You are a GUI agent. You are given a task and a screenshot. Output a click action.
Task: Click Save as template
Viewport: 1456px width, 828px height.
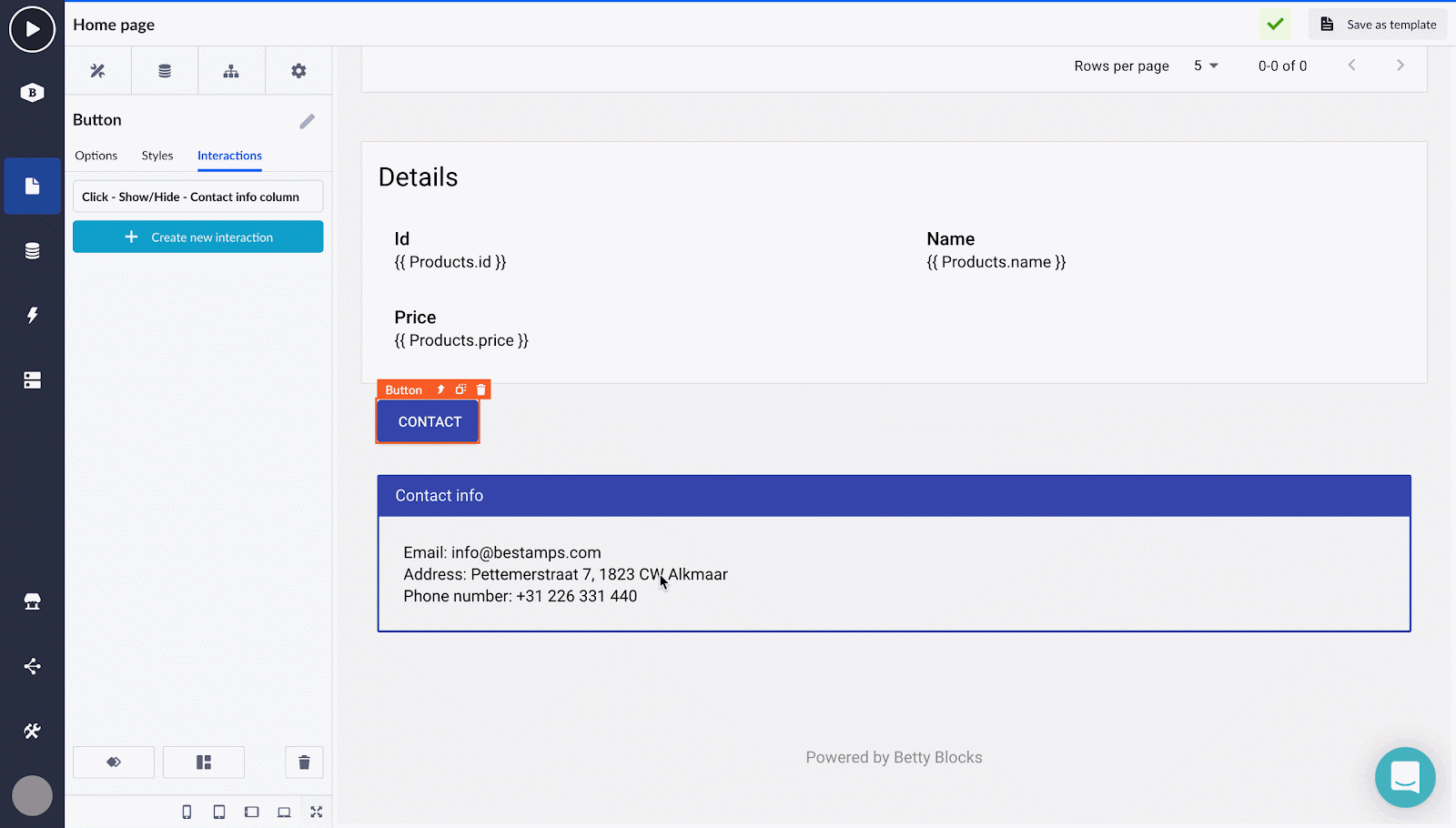click(x=1378, y=25)
